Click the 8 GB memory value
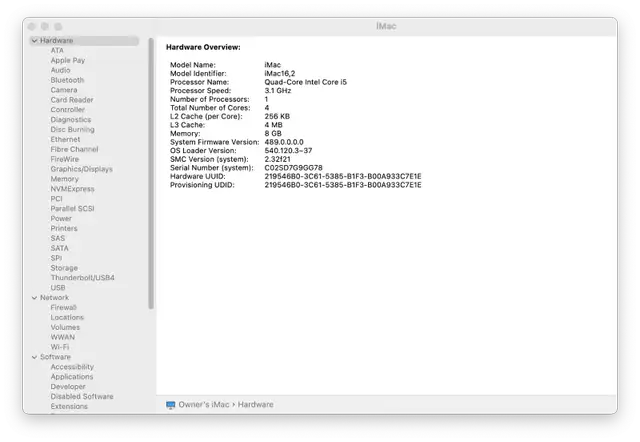Screen dimensions: 640x442 273,134
